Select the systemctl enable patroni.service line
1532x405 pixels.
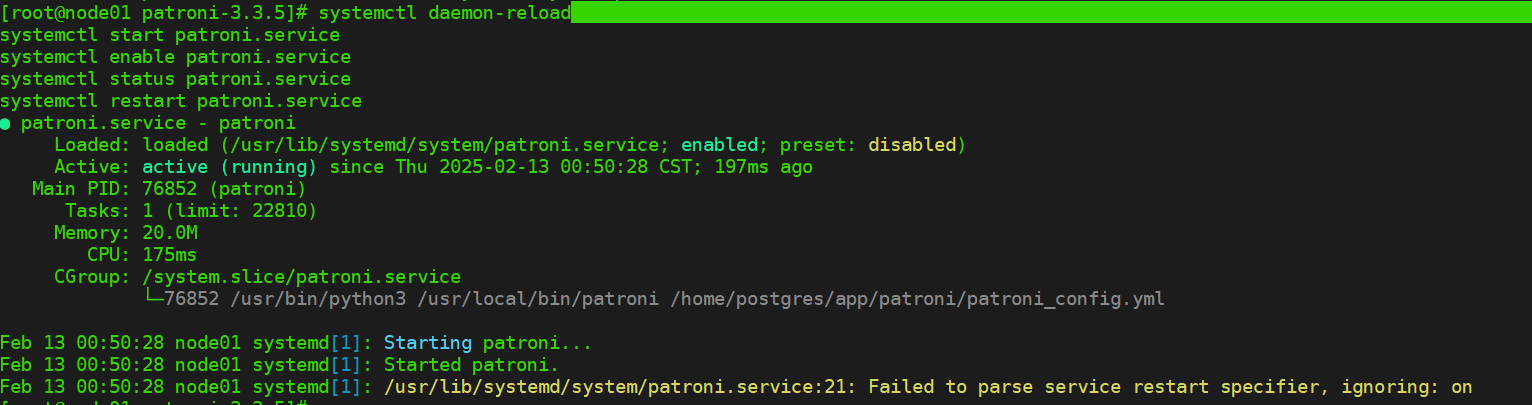tap(175, 57)
